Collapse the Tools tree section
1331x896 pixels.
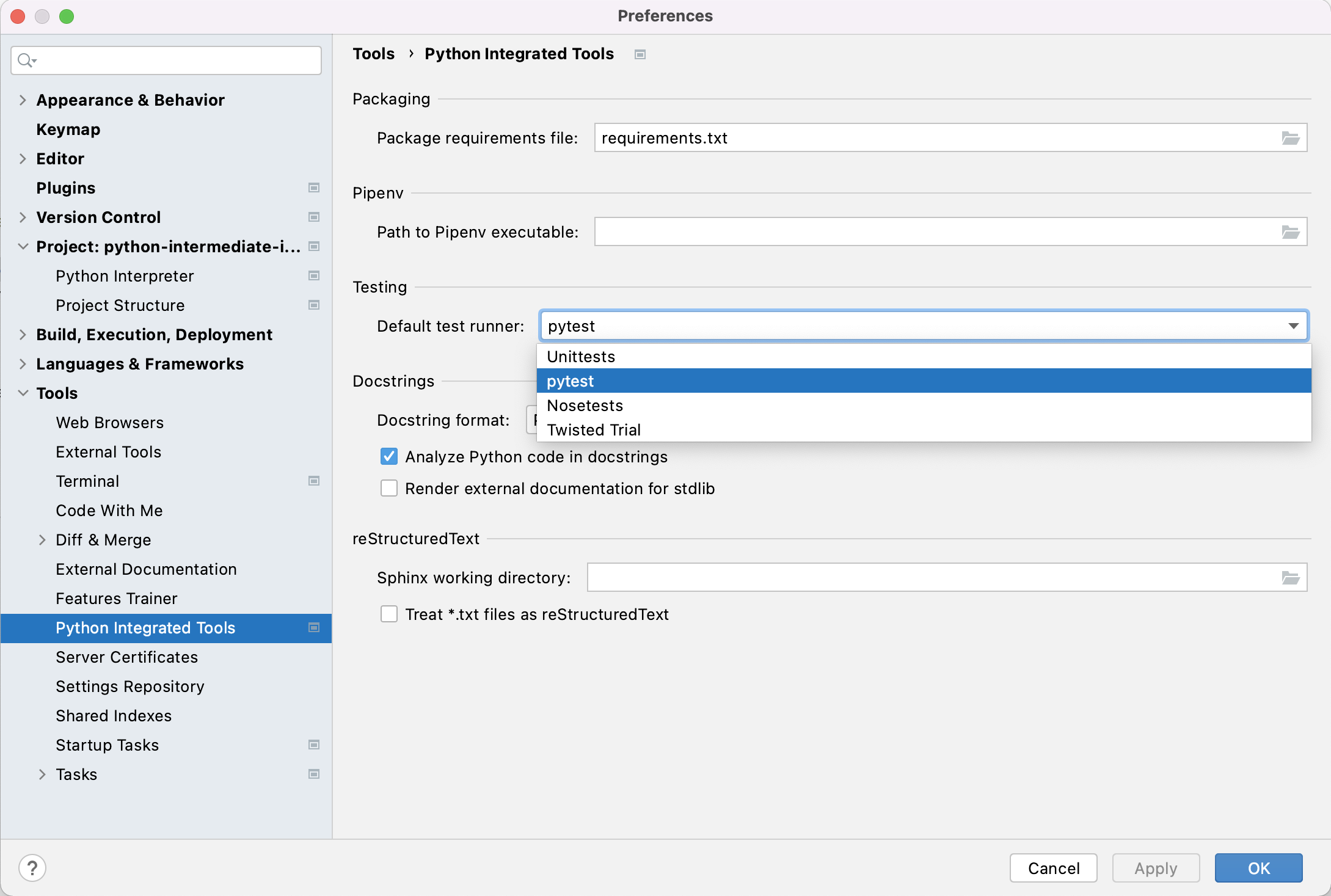tap(22, 393)
